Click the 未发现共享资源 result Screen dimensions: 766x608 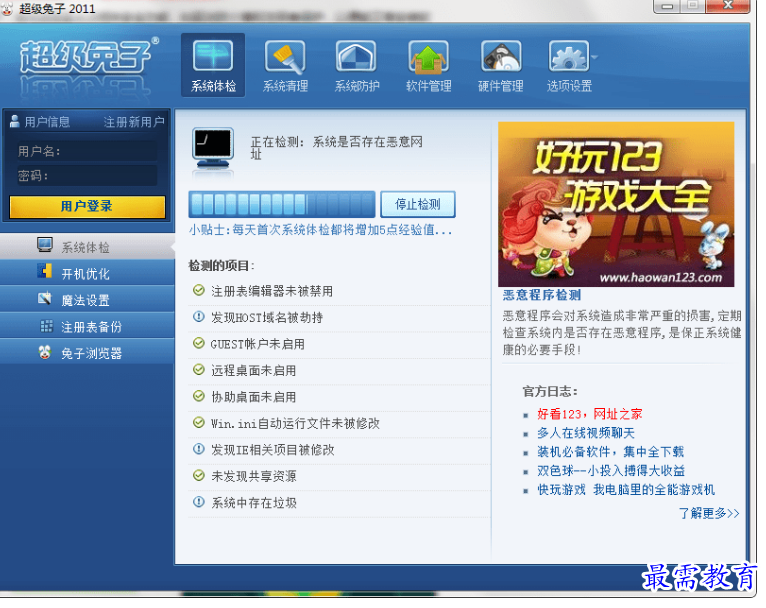(254, 476)
